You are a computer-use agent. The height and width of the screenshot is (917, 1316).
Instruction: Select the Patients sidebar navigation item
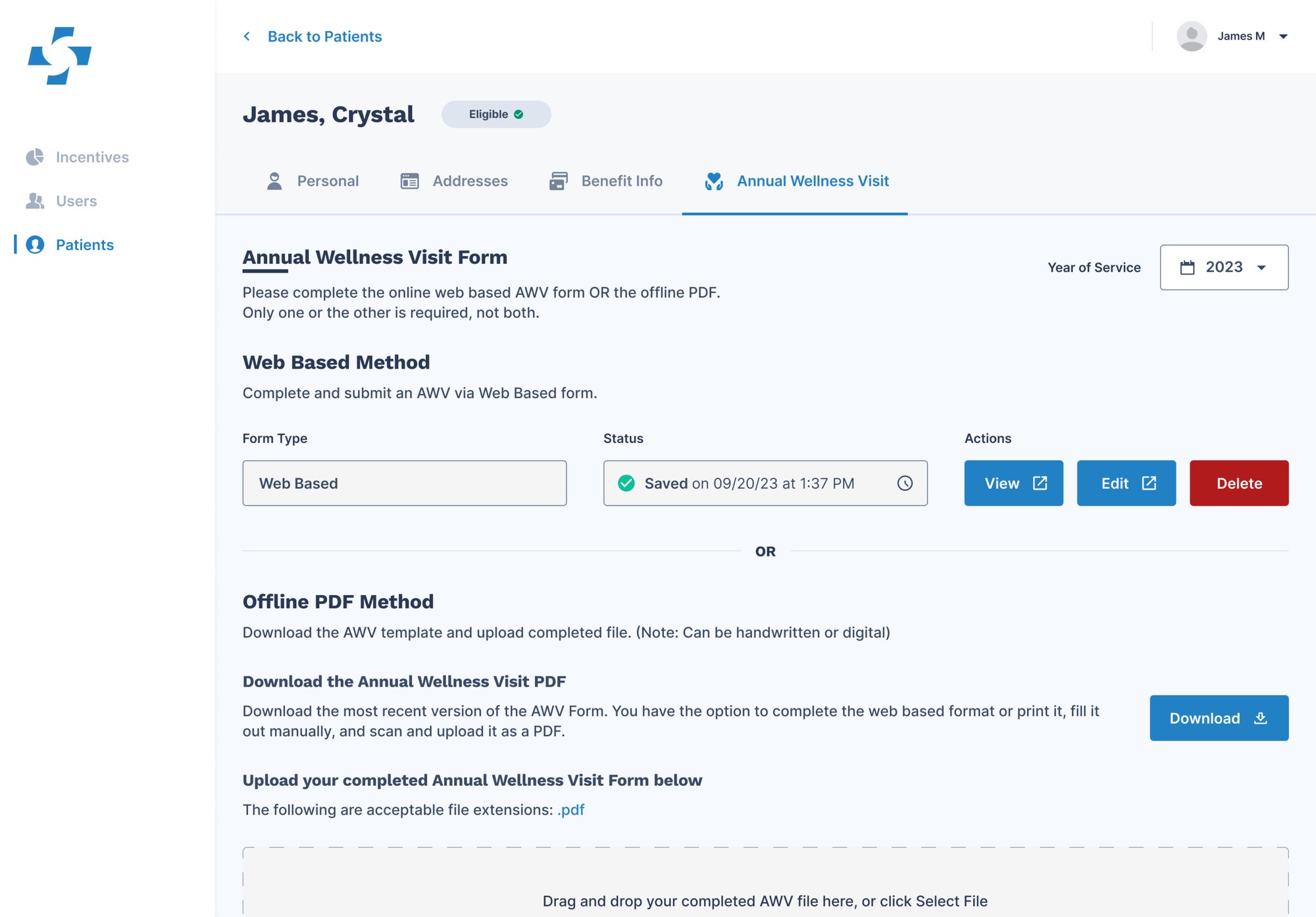pos(85,245)
